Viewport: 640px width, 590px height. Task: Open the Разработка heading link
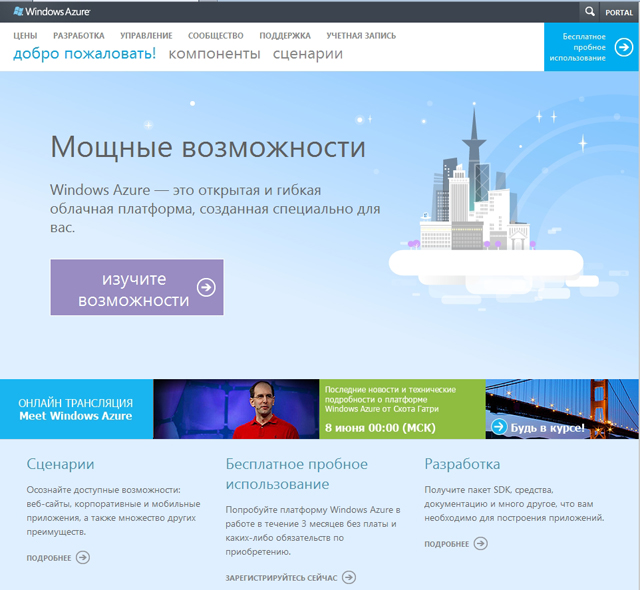point(462,464)
